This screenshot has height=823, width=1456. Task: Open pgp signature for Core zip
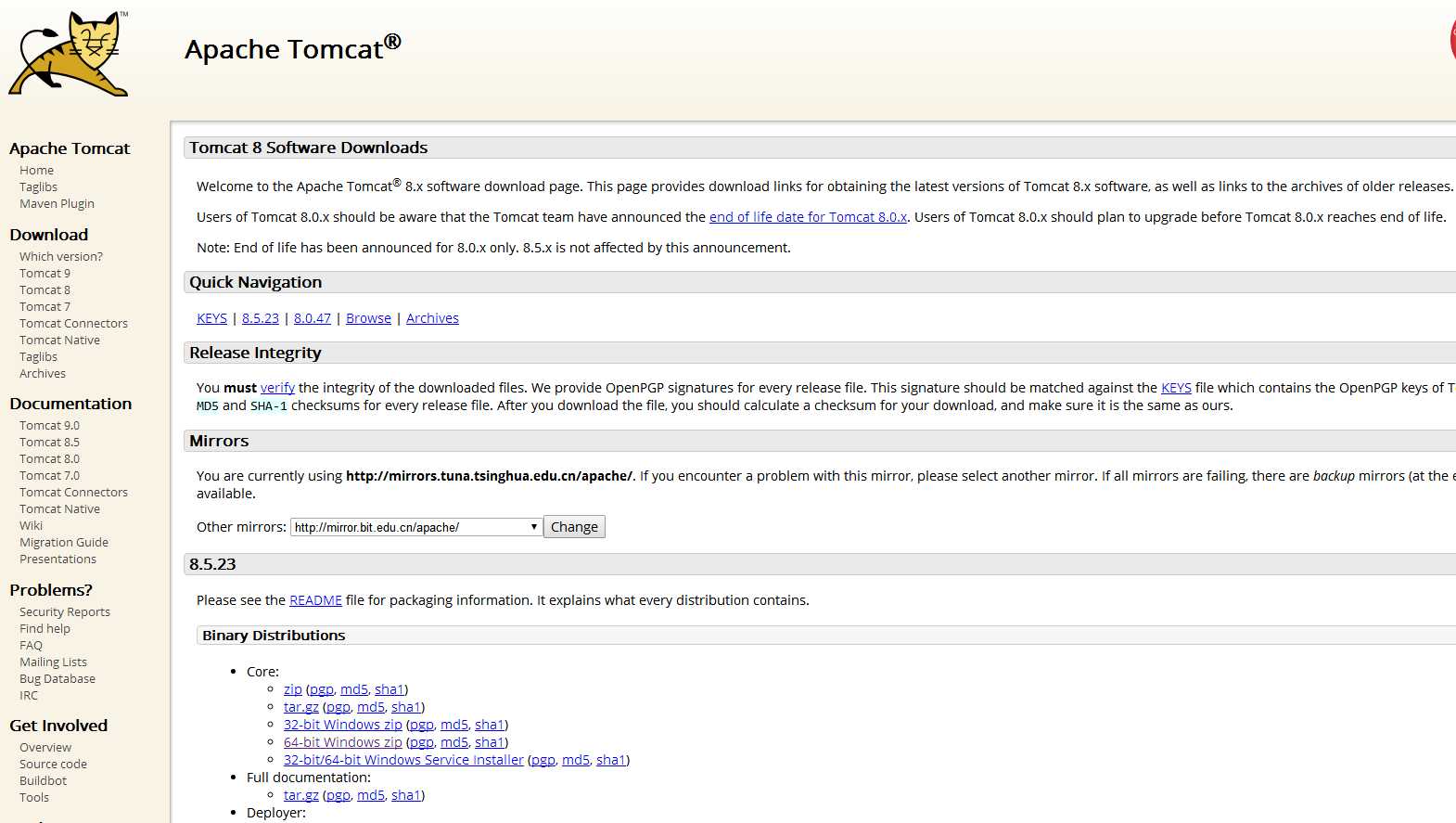click(322, 689)
